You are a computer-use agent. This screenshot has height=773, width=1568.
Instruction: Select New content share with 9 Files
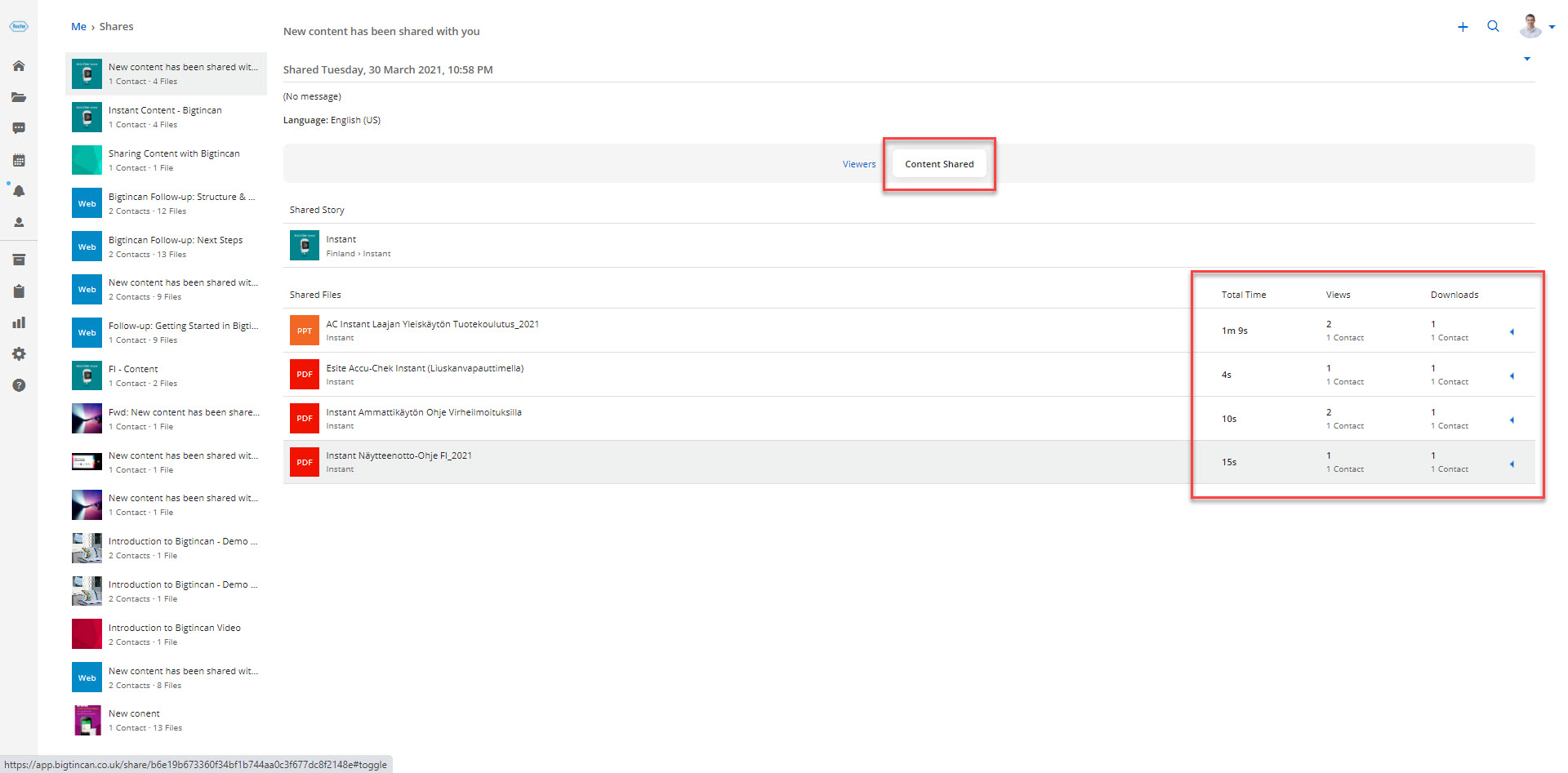pos(166,289)
